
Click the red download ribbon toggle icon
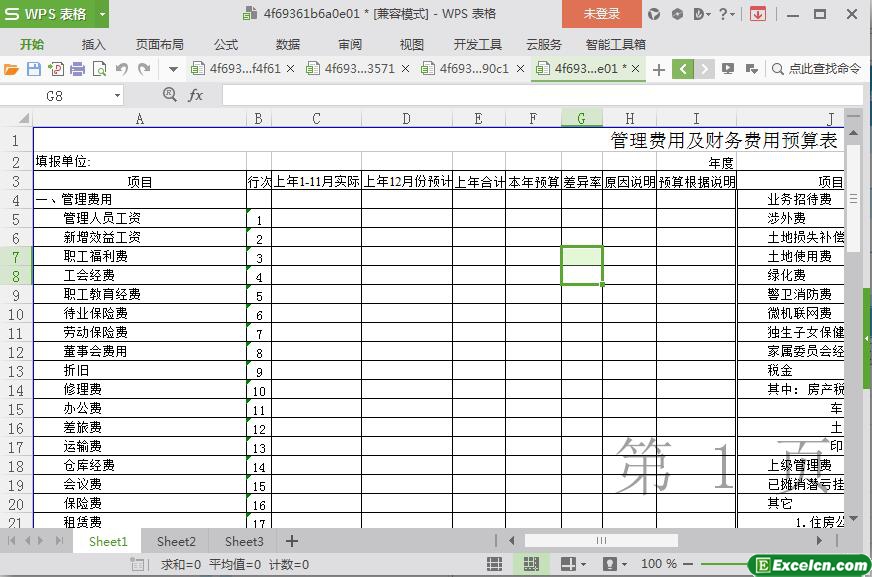(757, 14)
